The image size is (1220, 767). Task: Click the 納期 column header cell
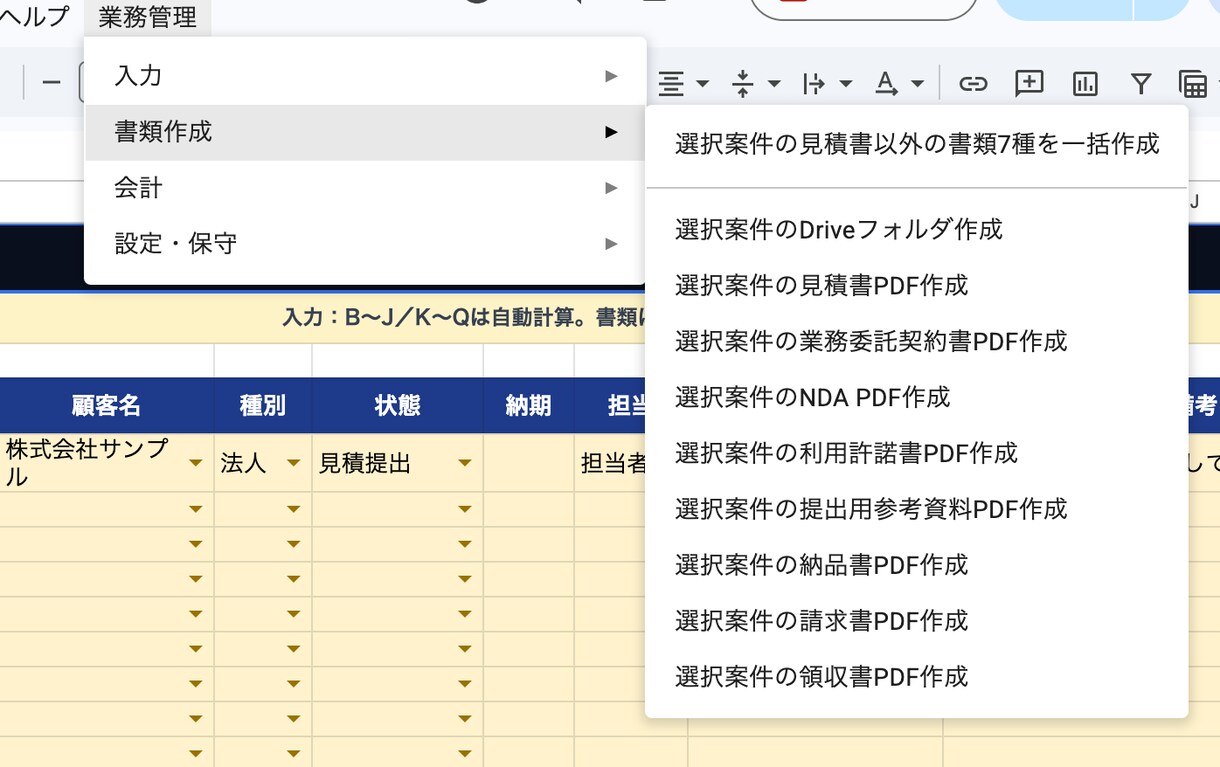[x=529, y=405]
